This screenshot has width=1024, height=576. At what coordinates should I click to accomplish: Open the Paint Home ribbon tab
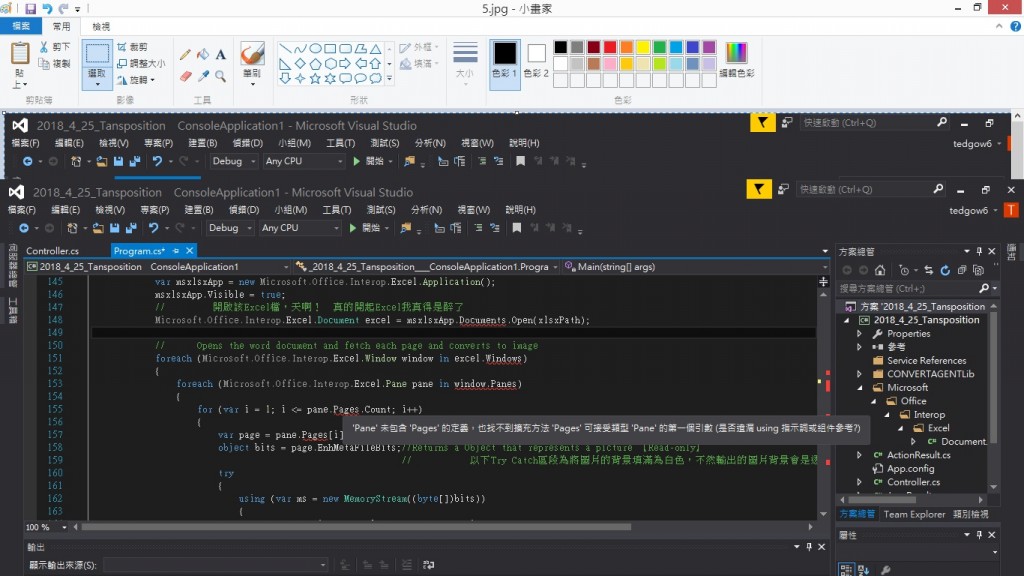click(61, 26)
